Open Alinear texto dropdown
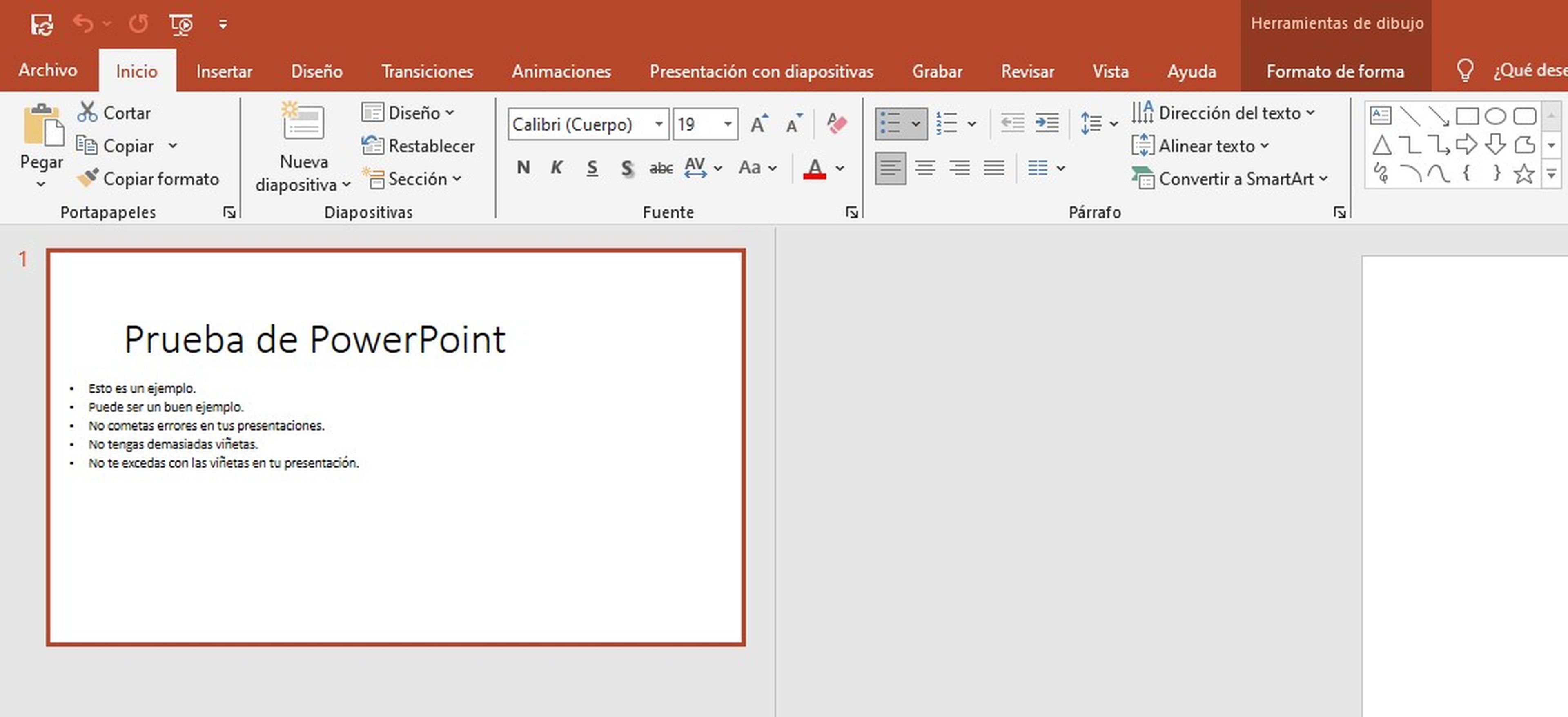 1200,146
